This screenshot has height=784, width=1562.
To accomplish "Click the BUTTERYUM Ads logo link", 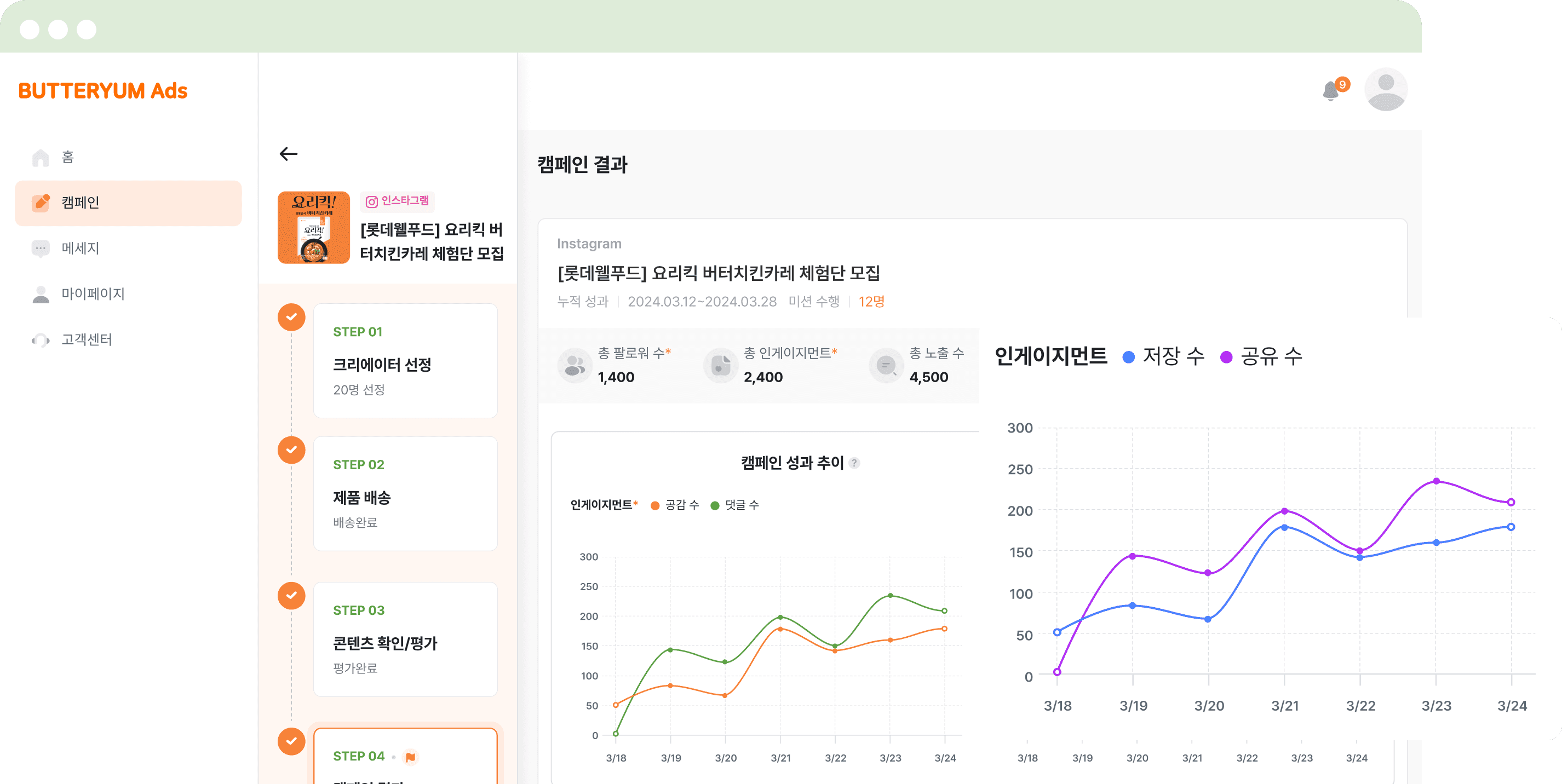I will click(102, 91).
